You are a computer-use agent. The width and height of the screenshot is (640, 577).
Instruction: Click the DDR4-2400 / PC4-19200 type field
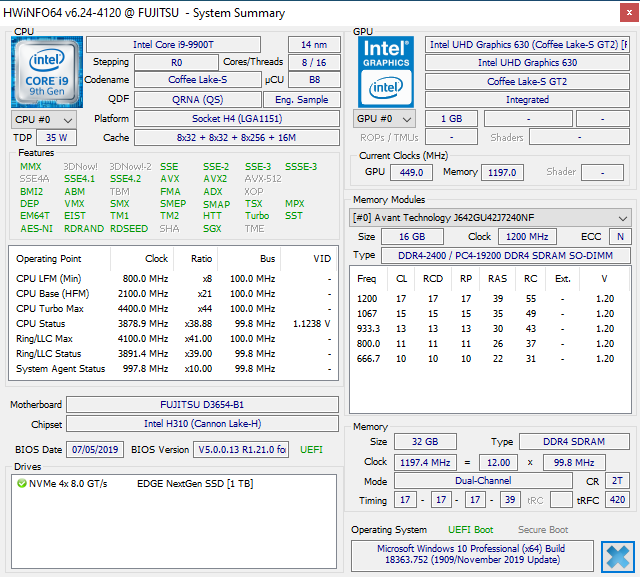click(506, 256)
